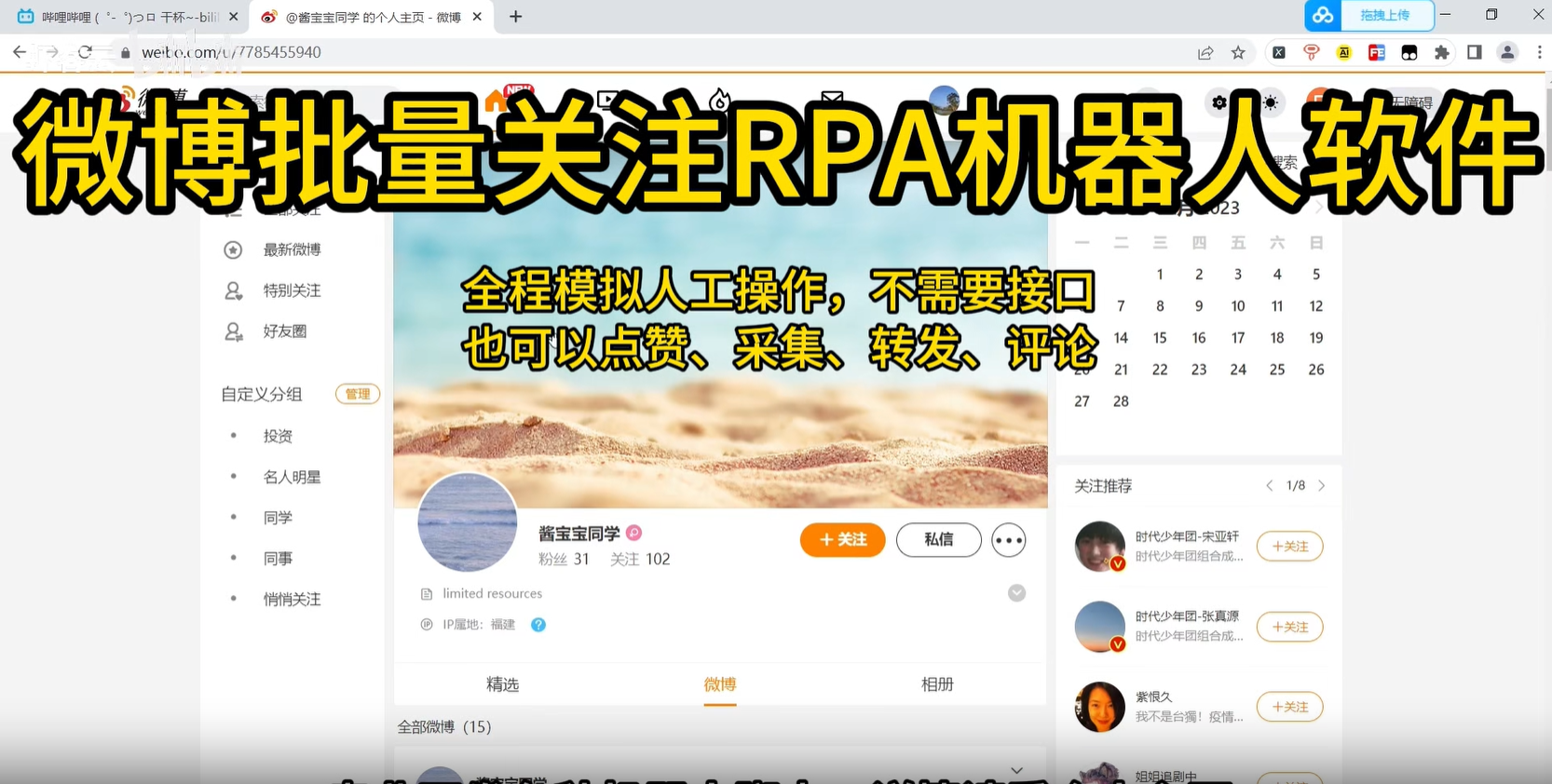Click the 拖拽上传 upload button
This screenshot has height=784, width=1552.
coord(1385,16)
